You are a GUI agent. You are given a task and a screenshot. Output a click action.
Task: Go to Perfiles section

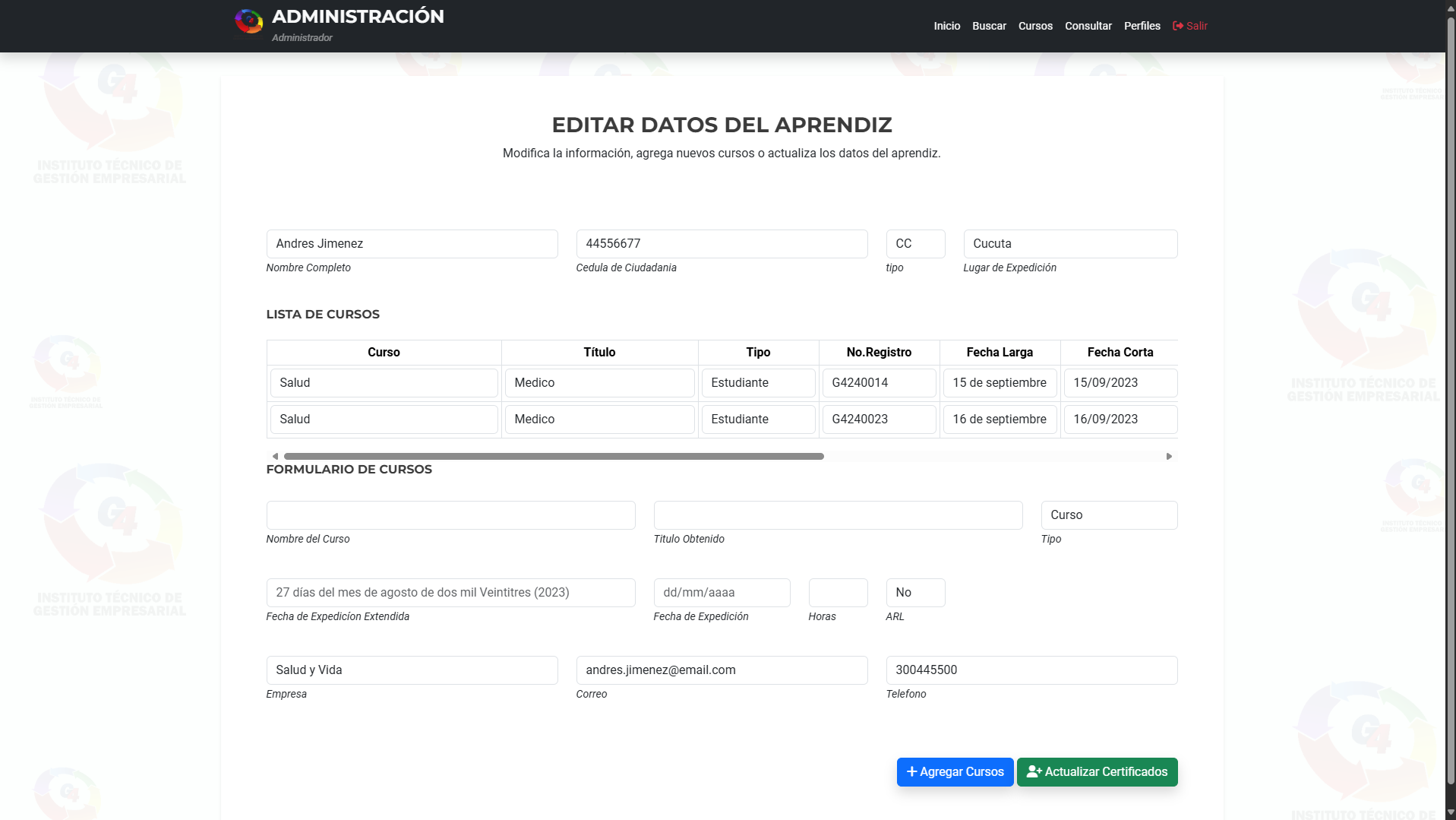tap(1142, 25)
